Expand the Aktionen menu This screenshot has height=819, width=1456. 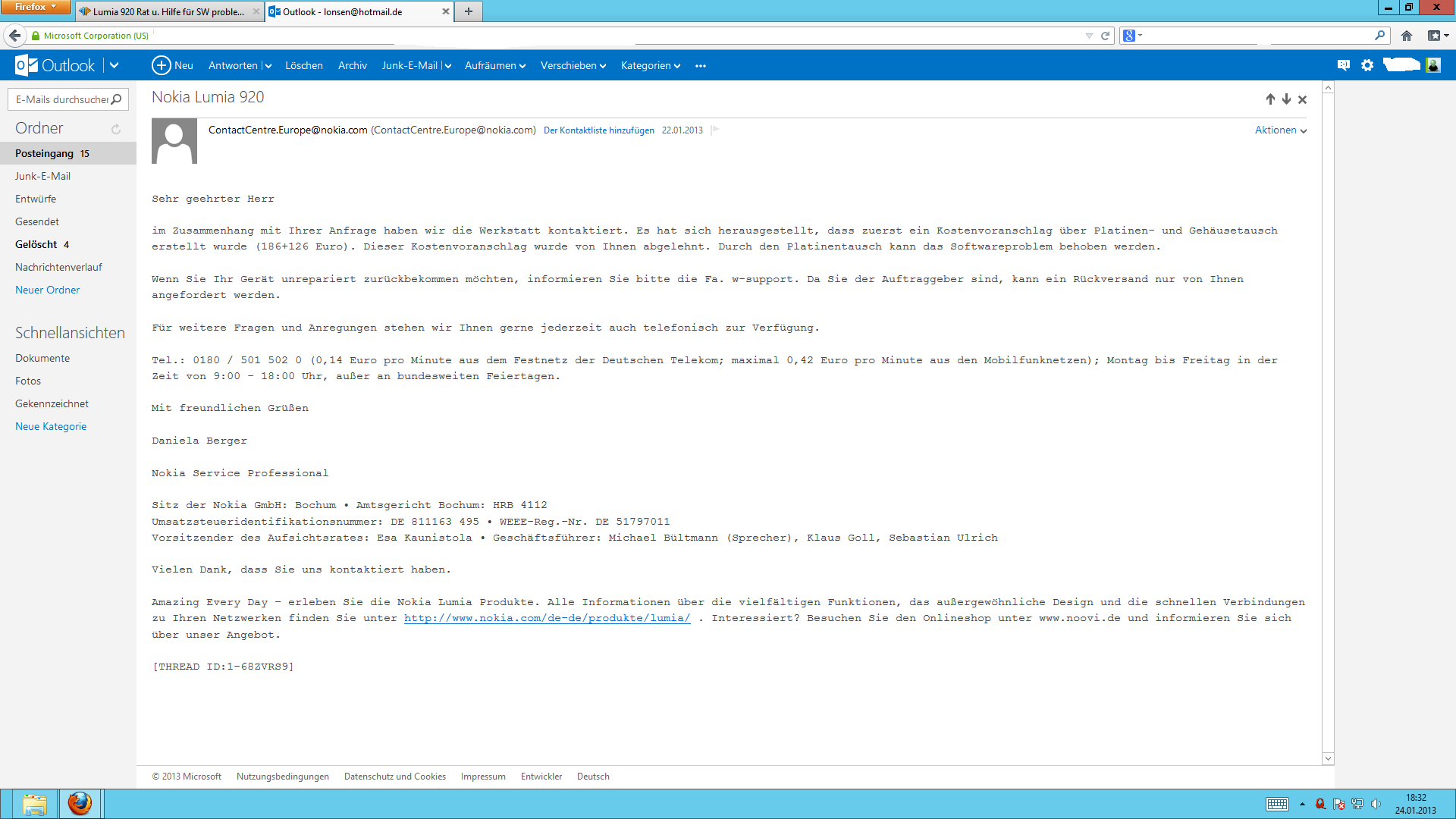pyautogui.click(x=1280, y=130)
